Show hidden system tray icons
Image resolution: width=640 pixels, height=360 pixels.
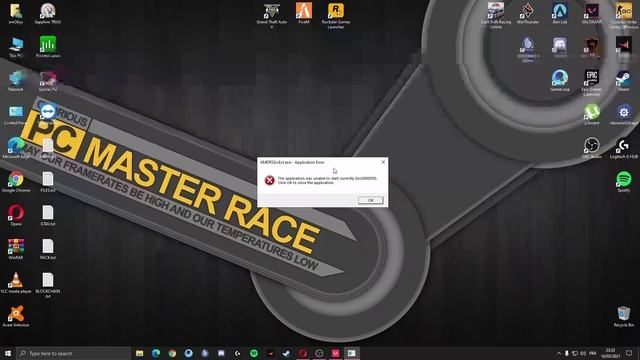(x=559, y=353)
